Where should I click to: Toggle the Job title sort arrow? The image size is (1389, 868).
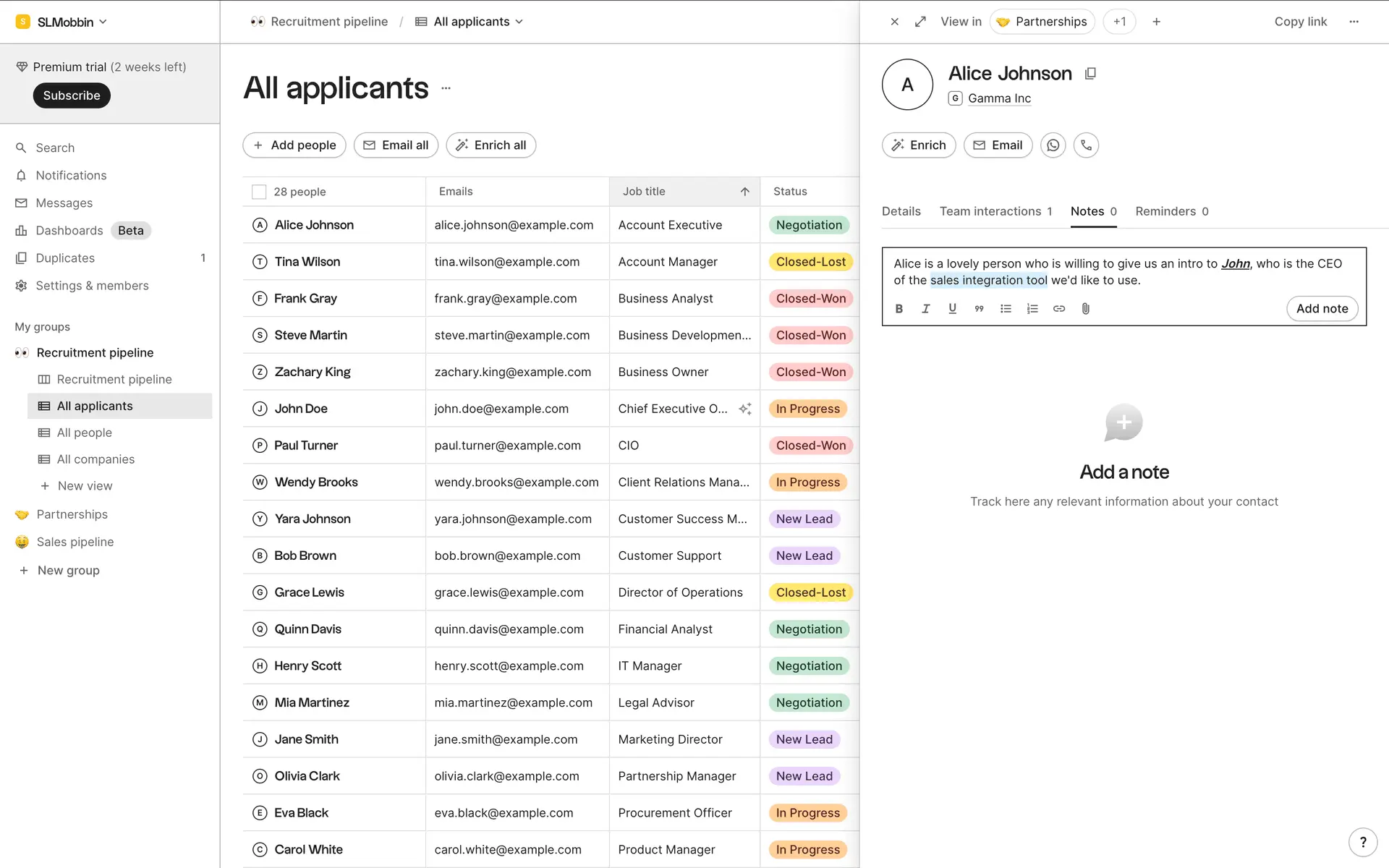744,192
